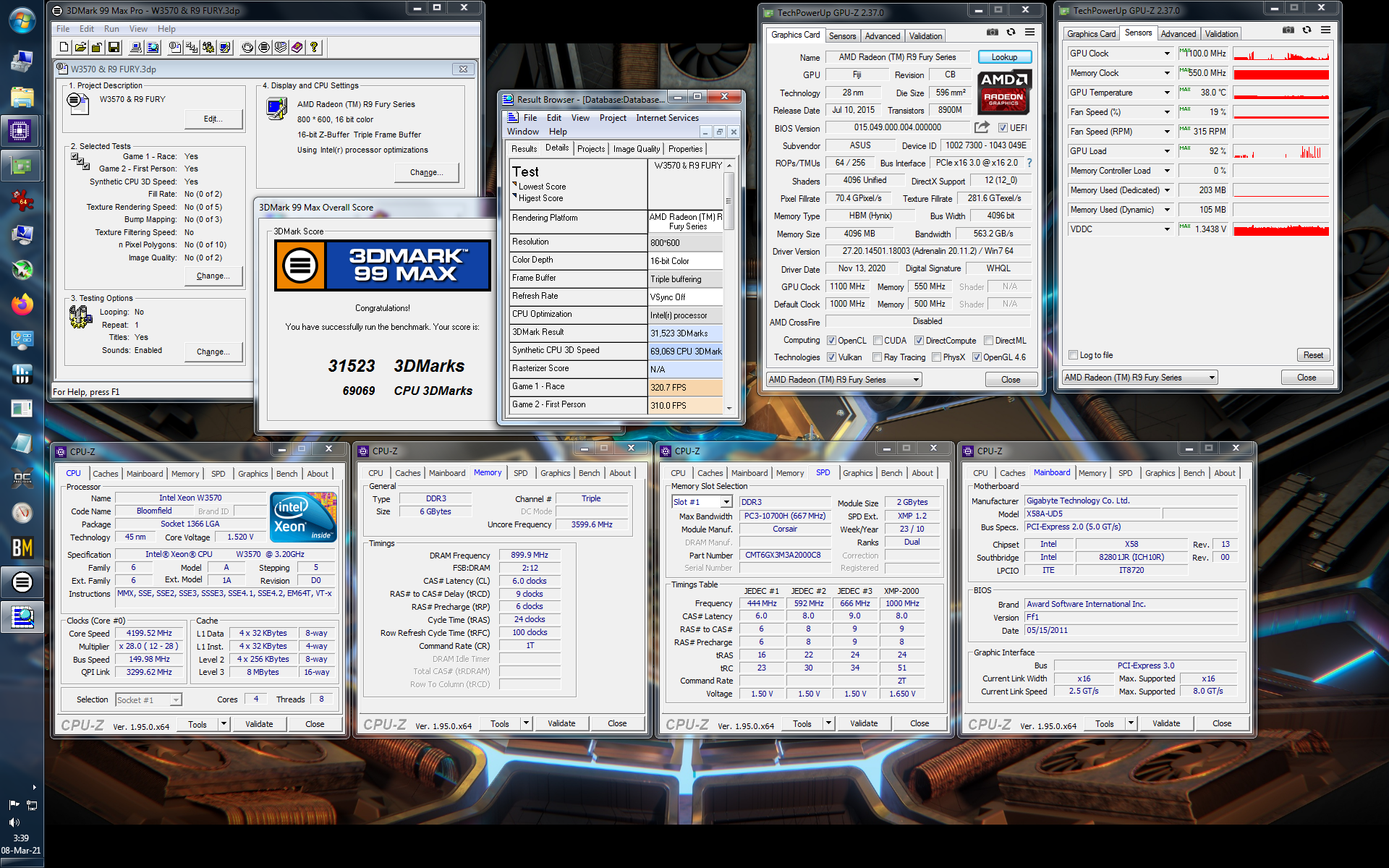This screenshot has height=868, width=1389.
Task: Open Internet Services menu in Result Browser
Action: pyautogui.click(x=667, y=118)
